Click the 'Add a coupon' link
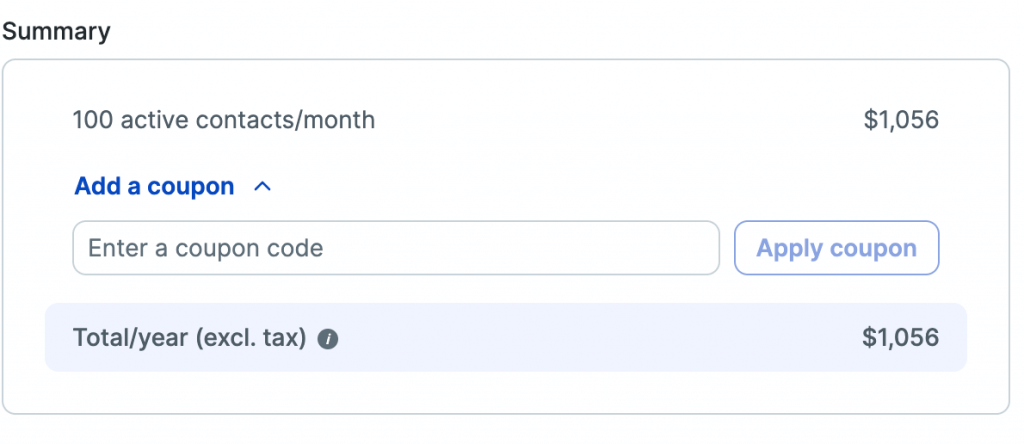Image resolution: width=1024 pixels, height=444 pixels. click(154, 186)
